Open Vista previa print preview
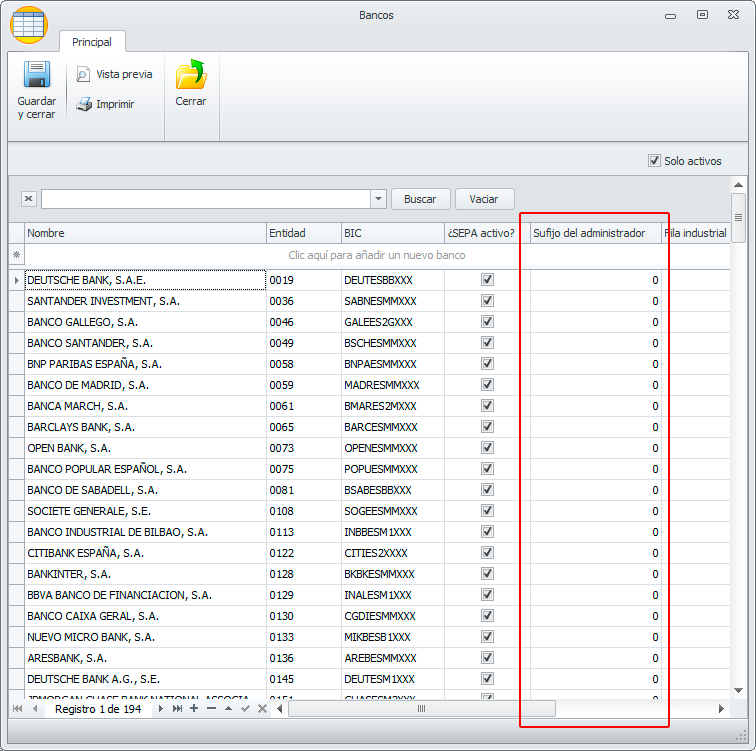Image resolution: width=756 pixels, height=751 pixels. [x=114, y=74]
